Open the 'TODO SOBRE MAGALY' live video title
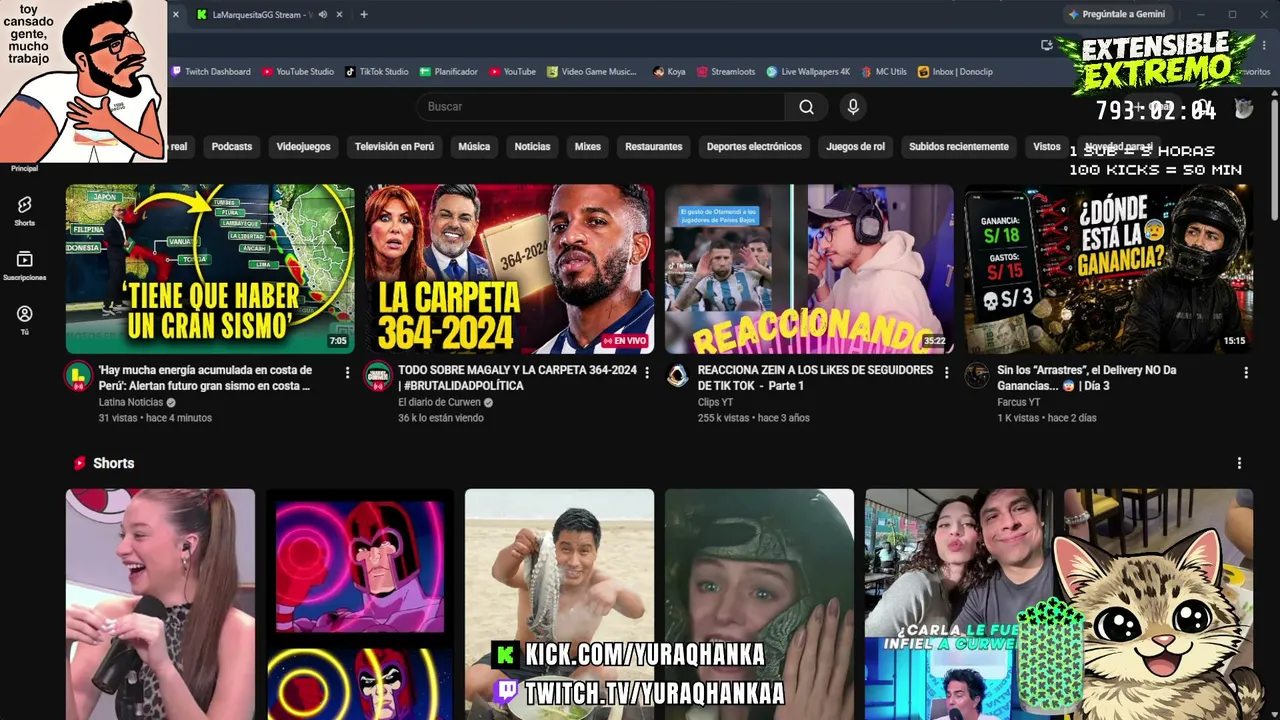 [517, 377]
